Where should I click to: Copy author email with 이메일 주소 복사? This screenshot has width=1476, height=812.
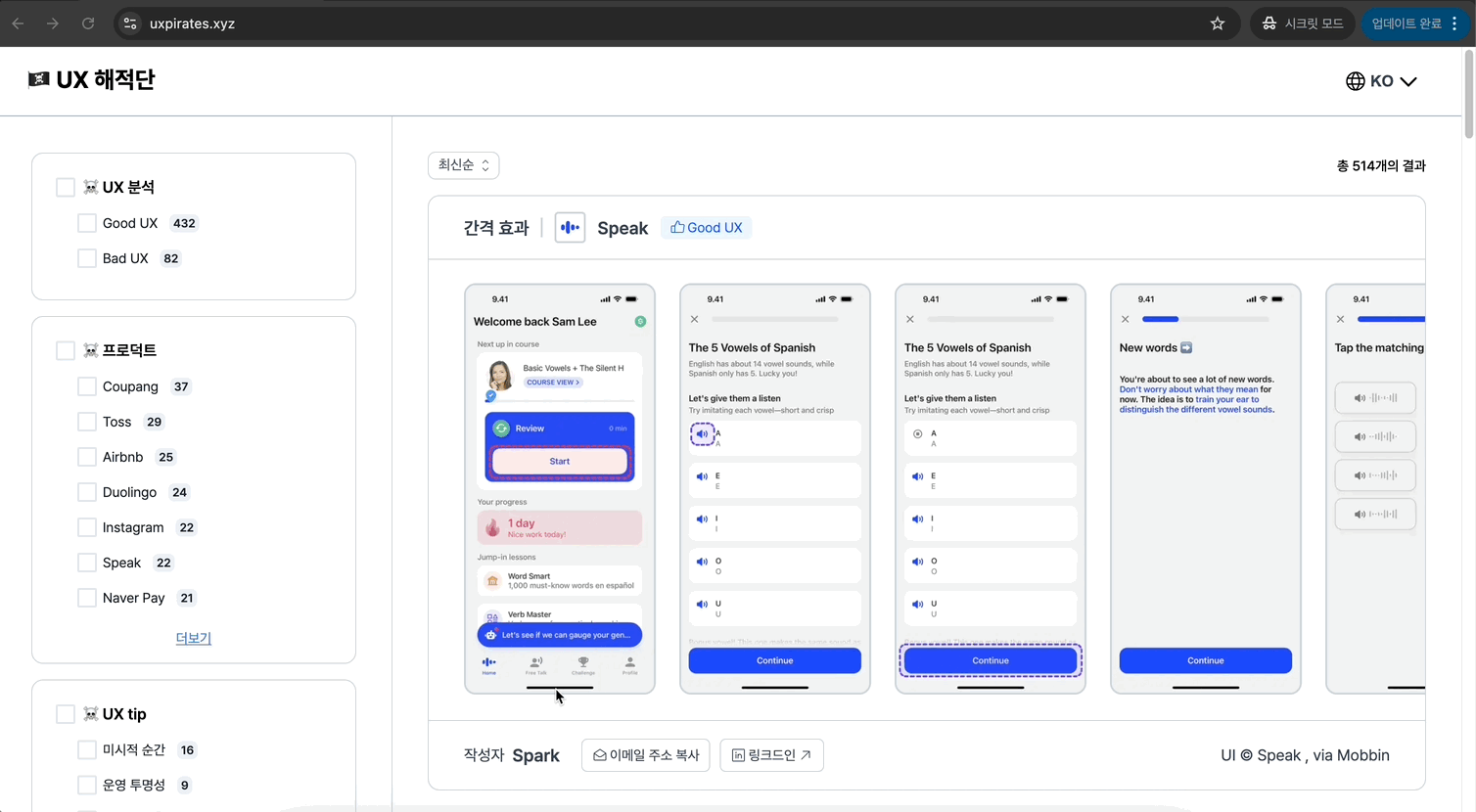point(646,755)
